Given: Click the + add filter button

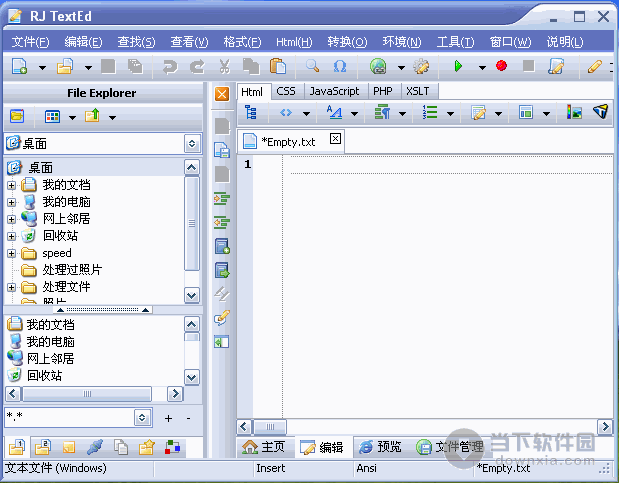Looking at the screenshot, I should [168, 418].
